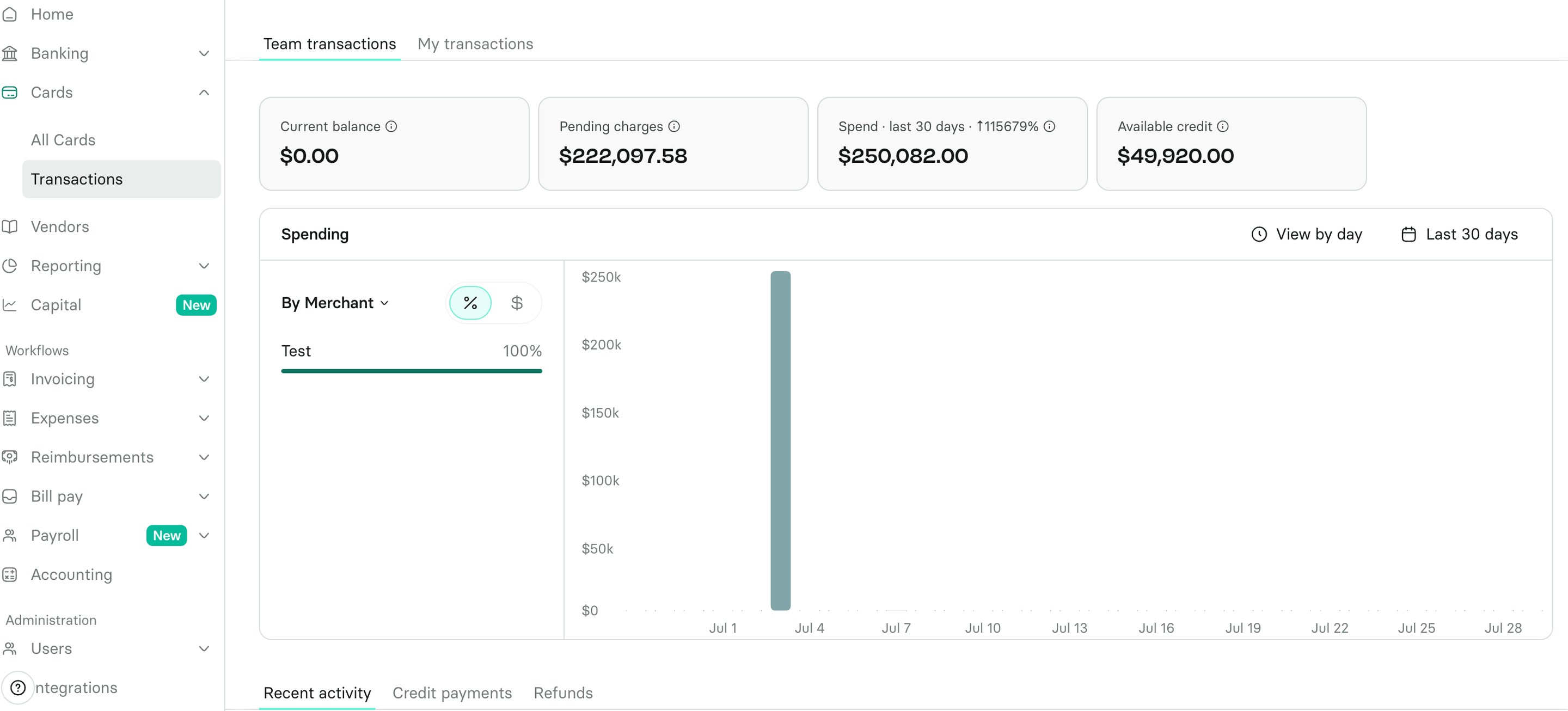Click the Current balance info icon
1568x711 pixels.
pos(391,127)
